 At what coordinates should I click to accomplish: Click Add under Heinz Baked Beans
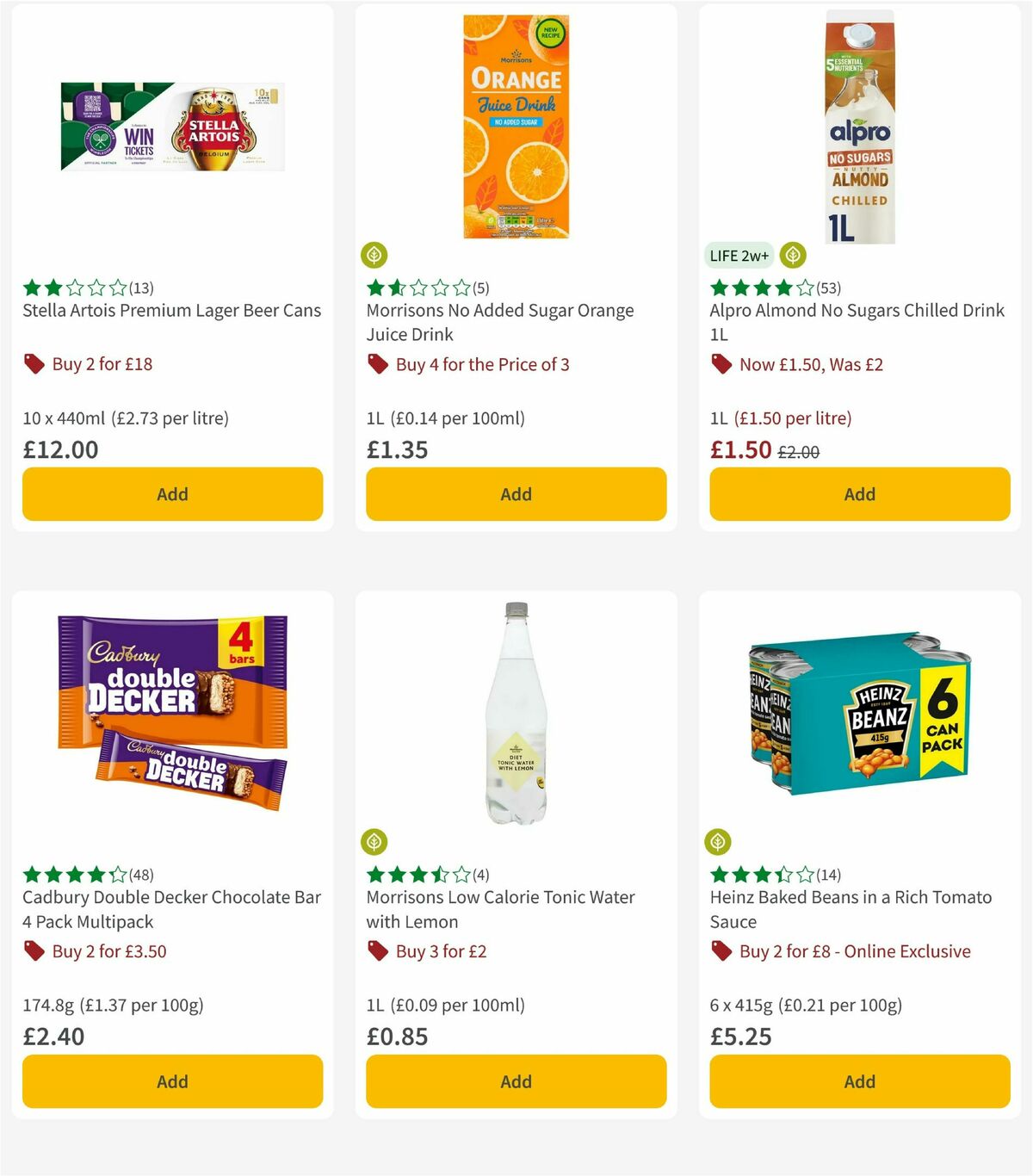(859, 1081)
